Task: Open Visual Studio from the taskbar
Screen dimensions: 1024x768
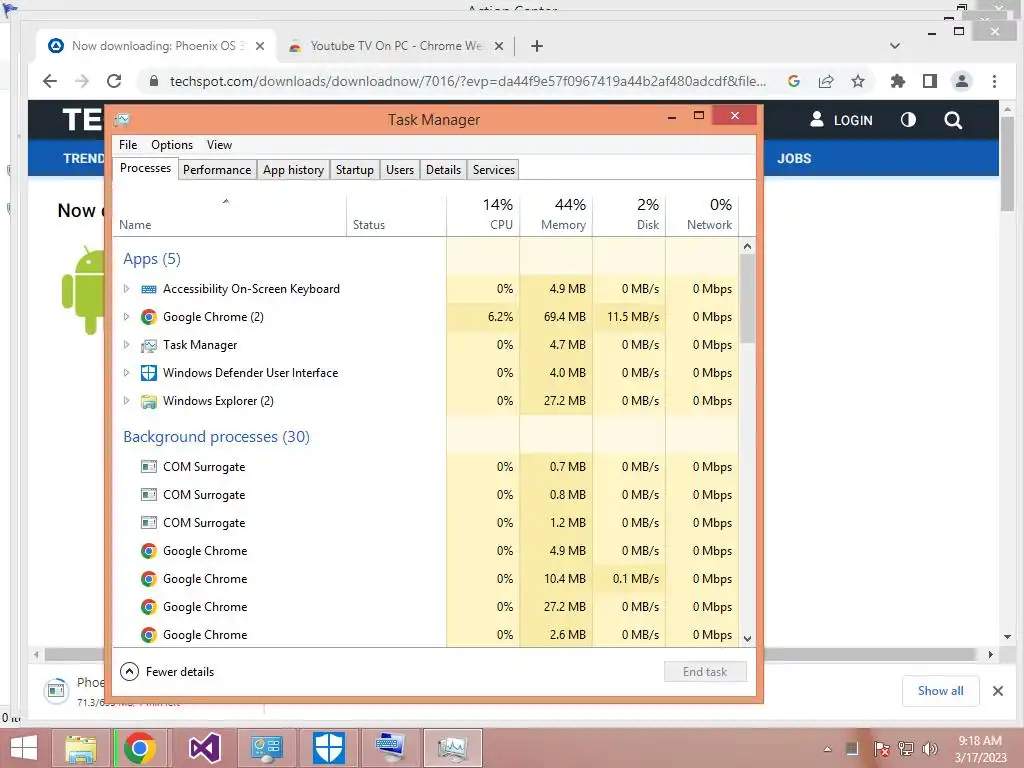Action: coord(204,748)
